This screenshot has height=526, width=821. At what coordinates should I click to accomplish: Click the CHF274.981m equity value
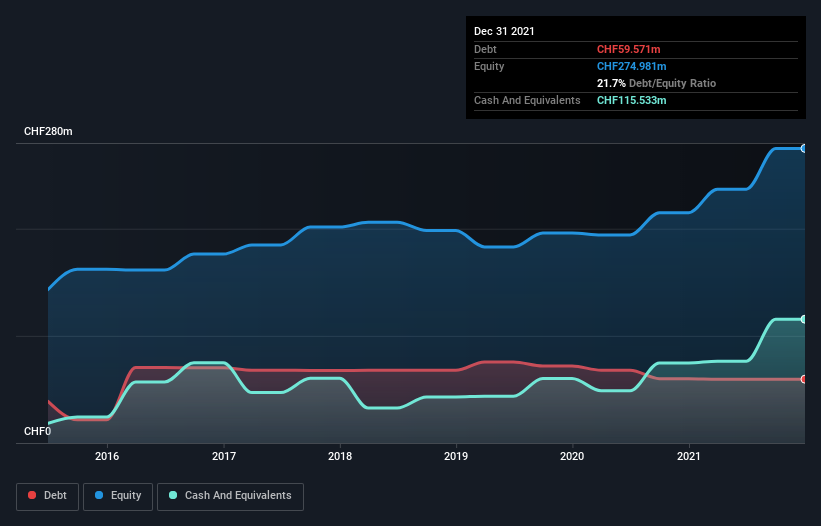631,66
